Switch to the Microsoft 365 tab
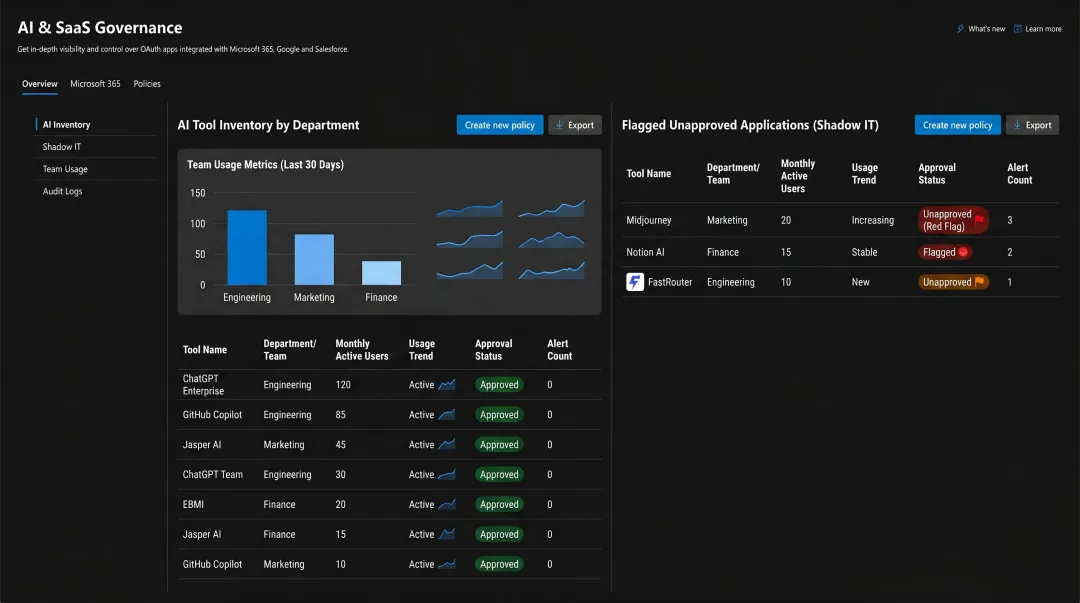 95,84
